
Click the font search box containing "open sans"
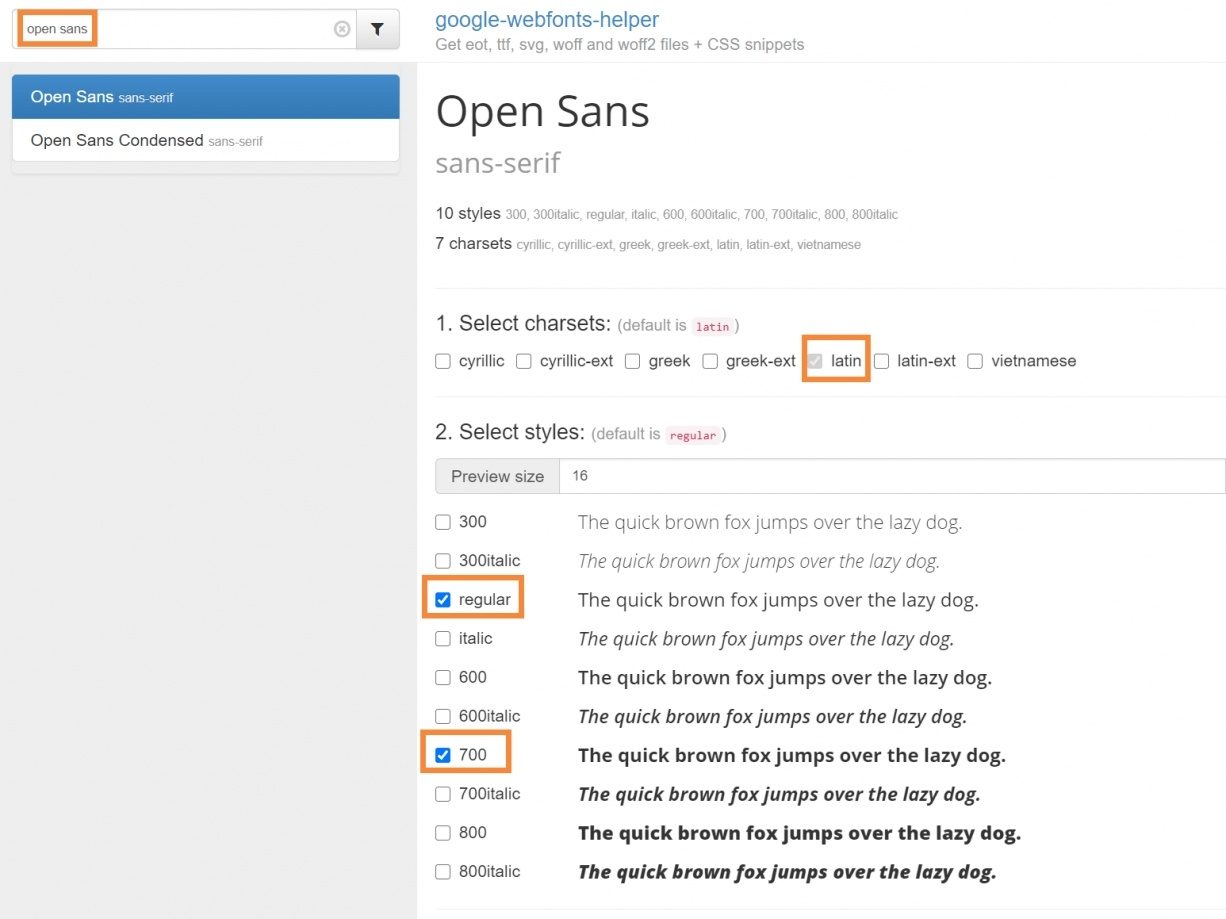coord(185,29)
